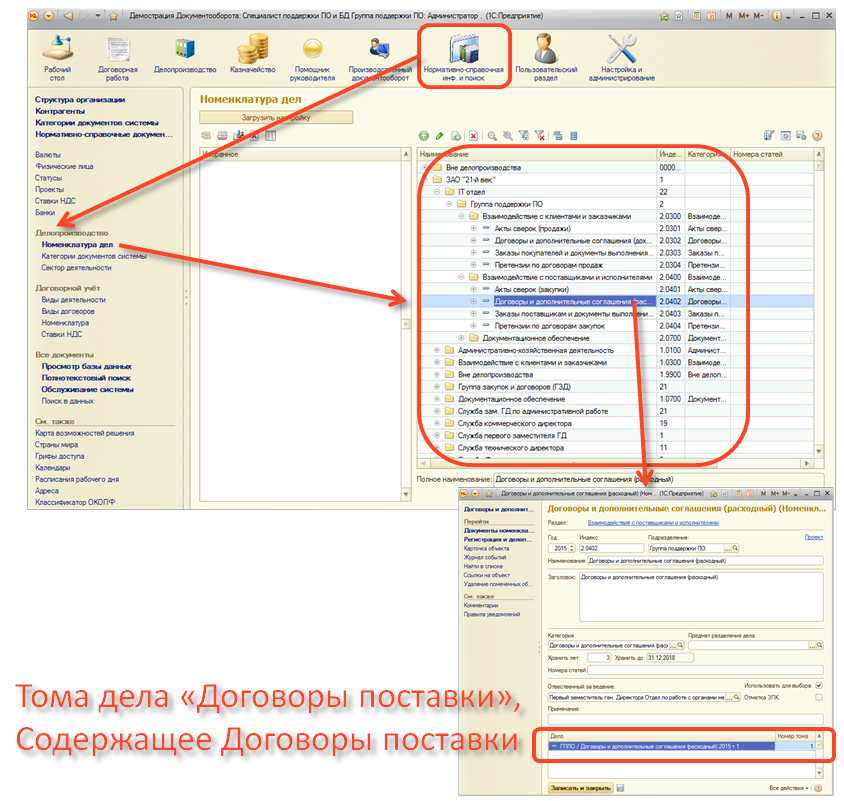Open 'Полнотекстовый поиск' in left panel
The width and height of the screenshot is (844, 801).
(86, 378)
